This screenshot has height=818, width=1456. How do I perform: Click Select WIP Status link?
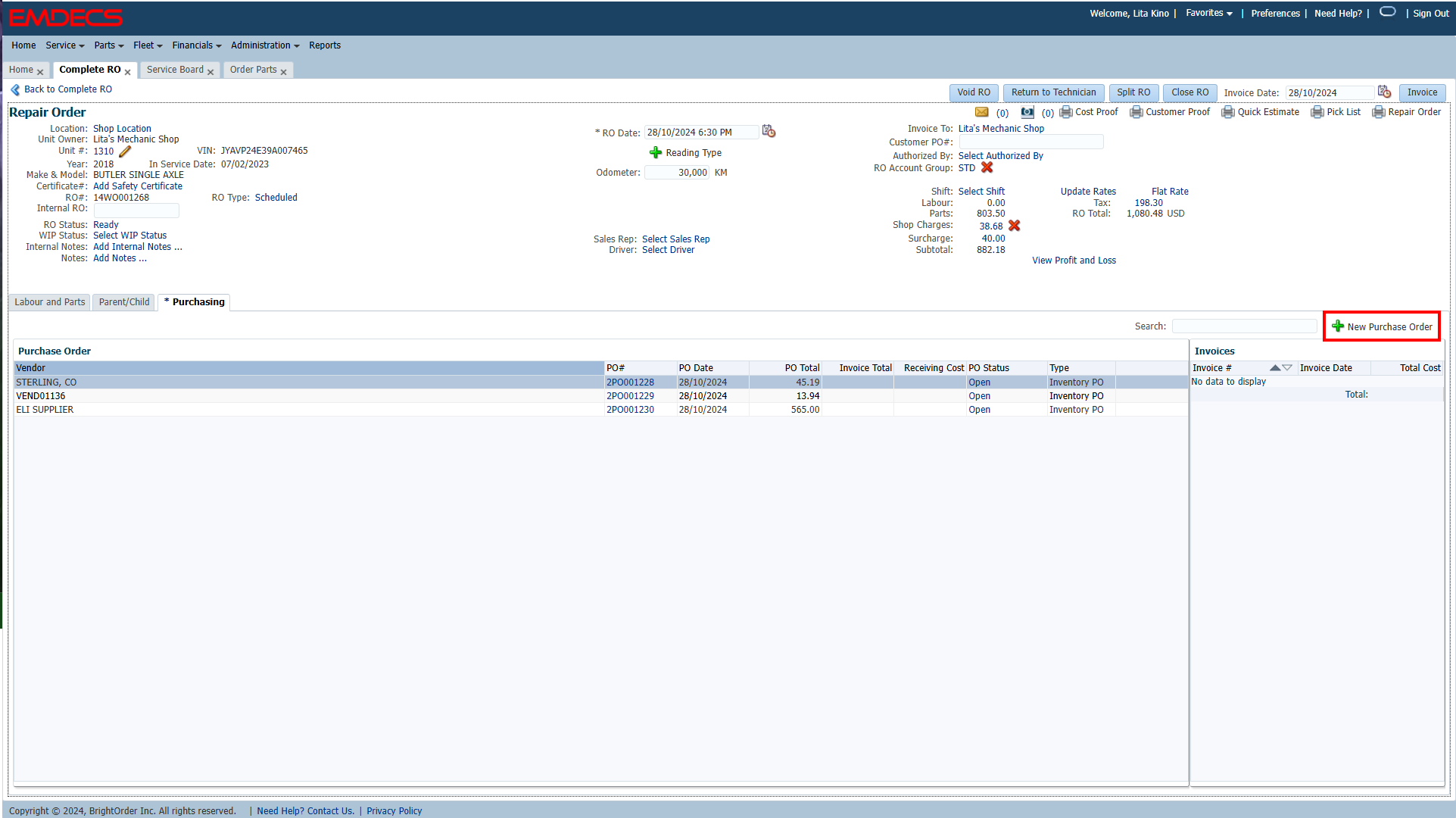[x=129, y=236]
